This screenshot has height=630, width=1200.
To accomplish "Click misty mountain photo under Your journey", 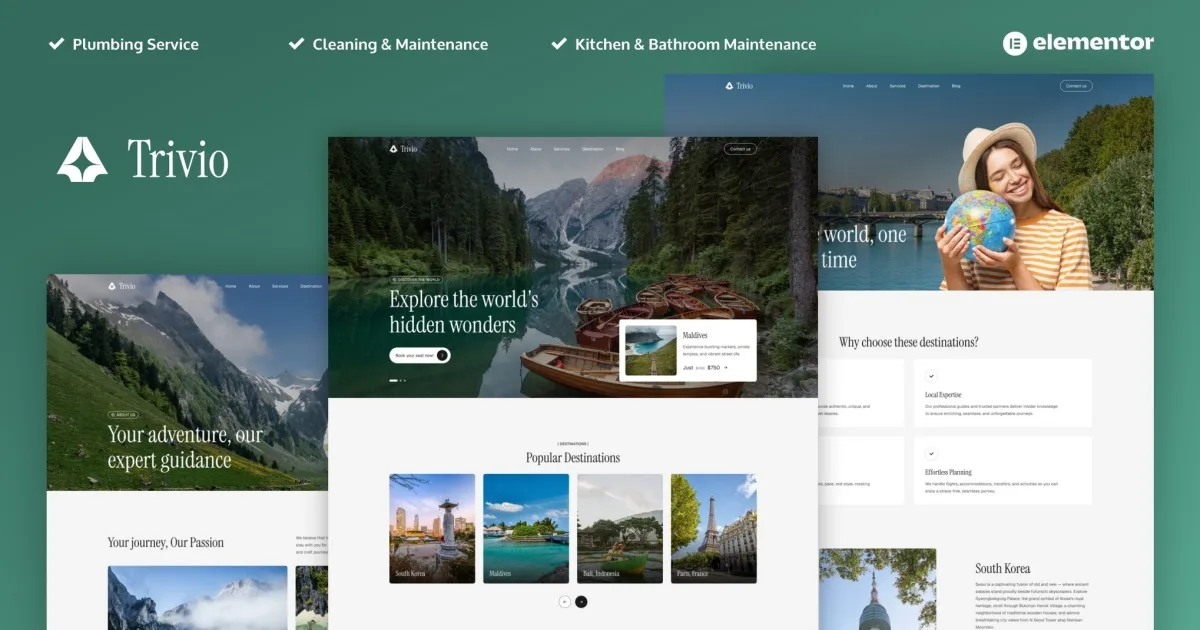I will [x=197, y=598].
